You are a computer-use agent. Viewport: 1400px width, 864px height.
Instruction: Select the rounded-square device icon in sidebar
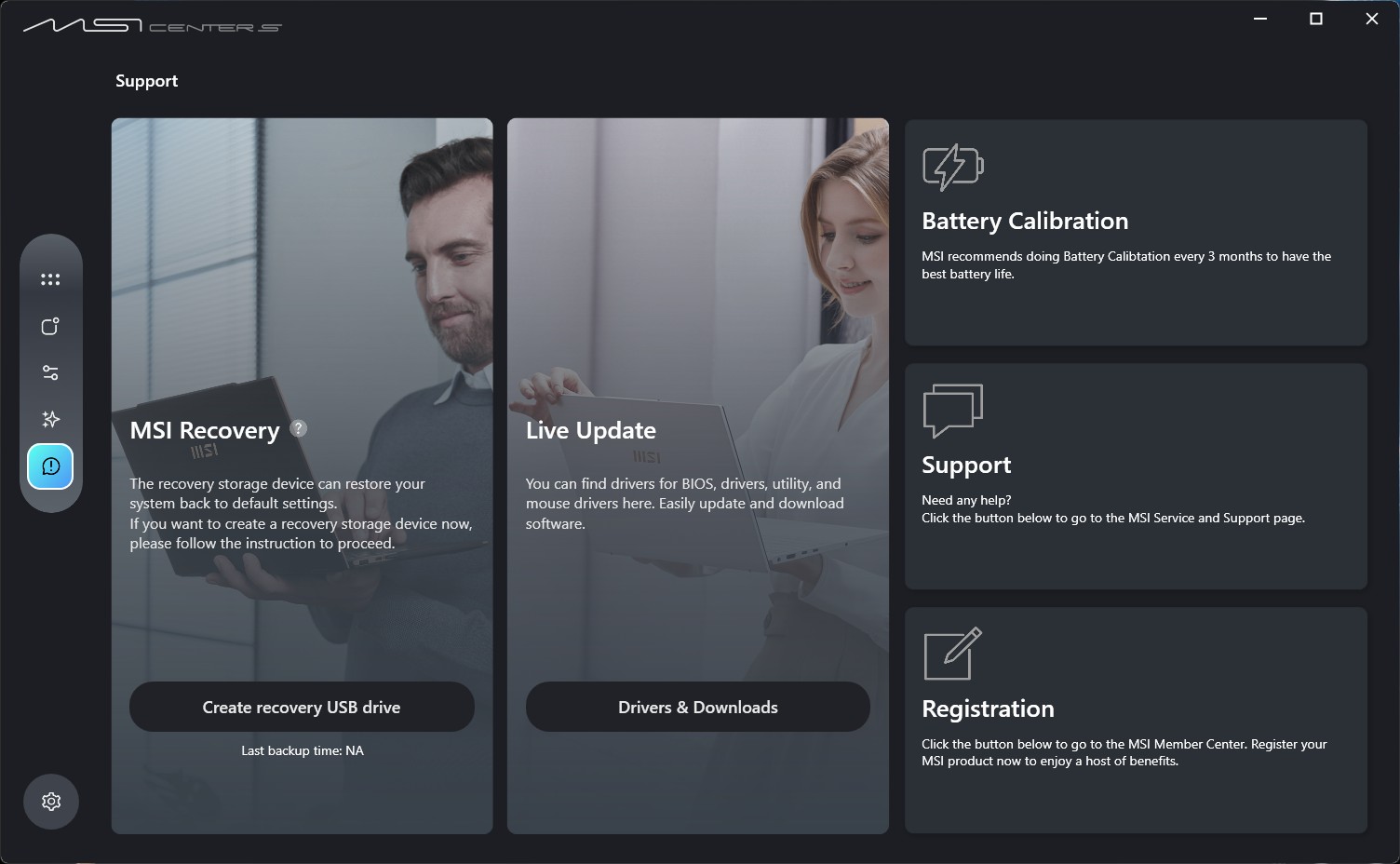click(x=50, y=326)
